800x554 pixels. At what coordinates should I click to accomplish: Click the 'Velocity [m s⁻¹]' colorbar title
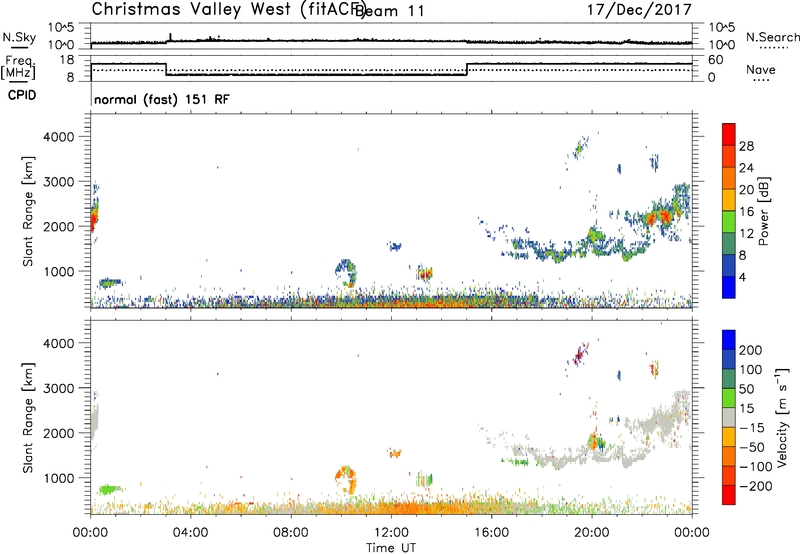[x=781, y=417]
